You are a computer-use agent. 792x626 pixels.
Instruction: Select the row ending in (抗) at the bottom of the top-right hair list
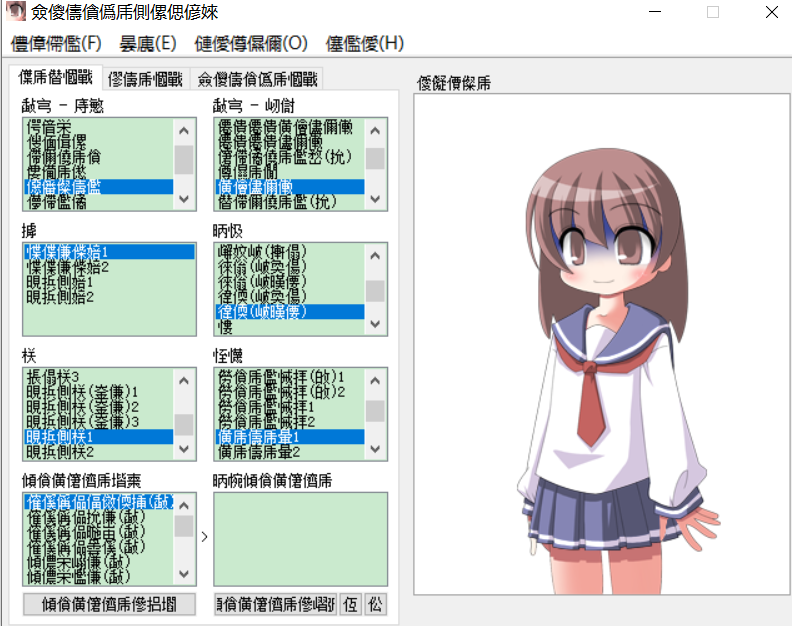click(x=289, y=202)
